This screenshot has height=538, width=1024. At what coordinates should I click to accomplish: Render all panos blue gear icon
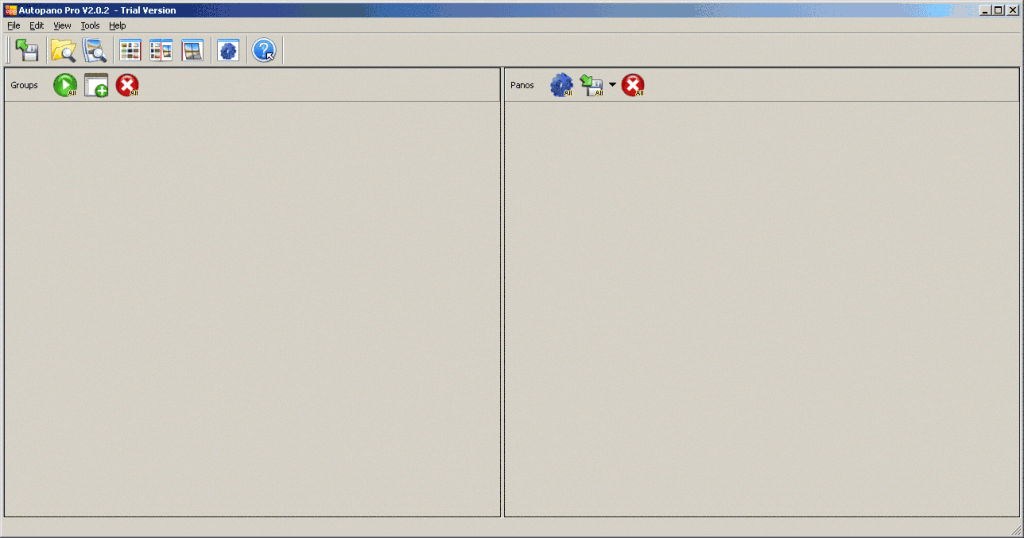coord(562,85)
